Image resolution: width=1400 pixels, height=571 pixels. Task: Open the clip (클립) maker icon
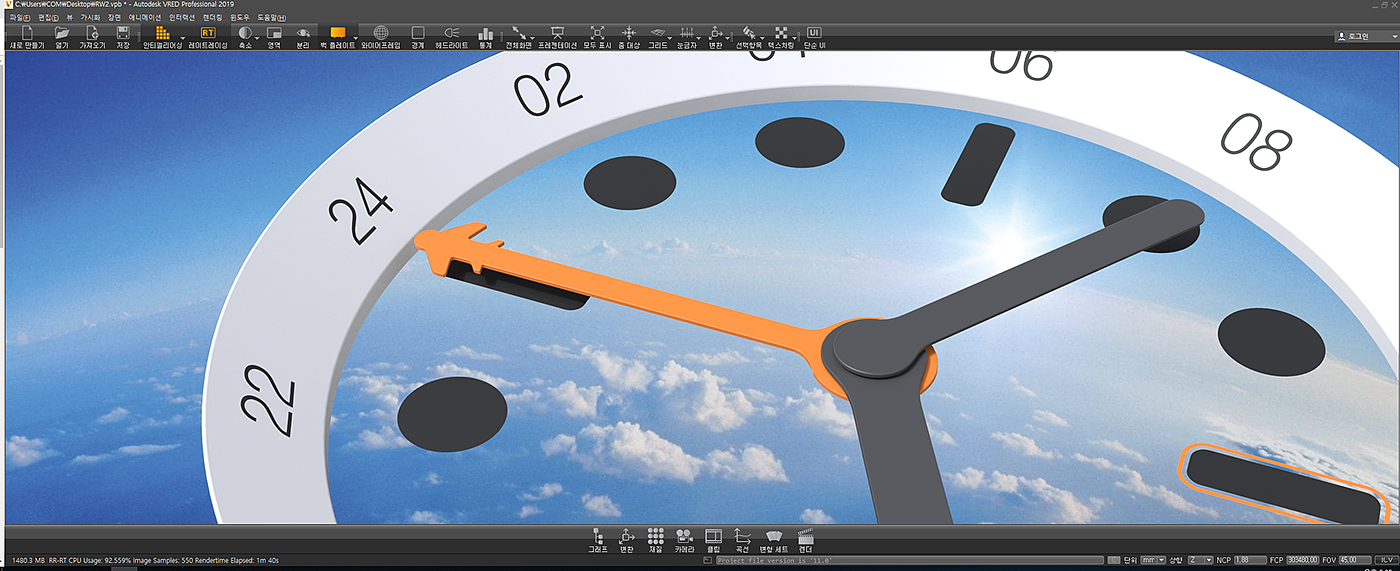click(713, 537)
